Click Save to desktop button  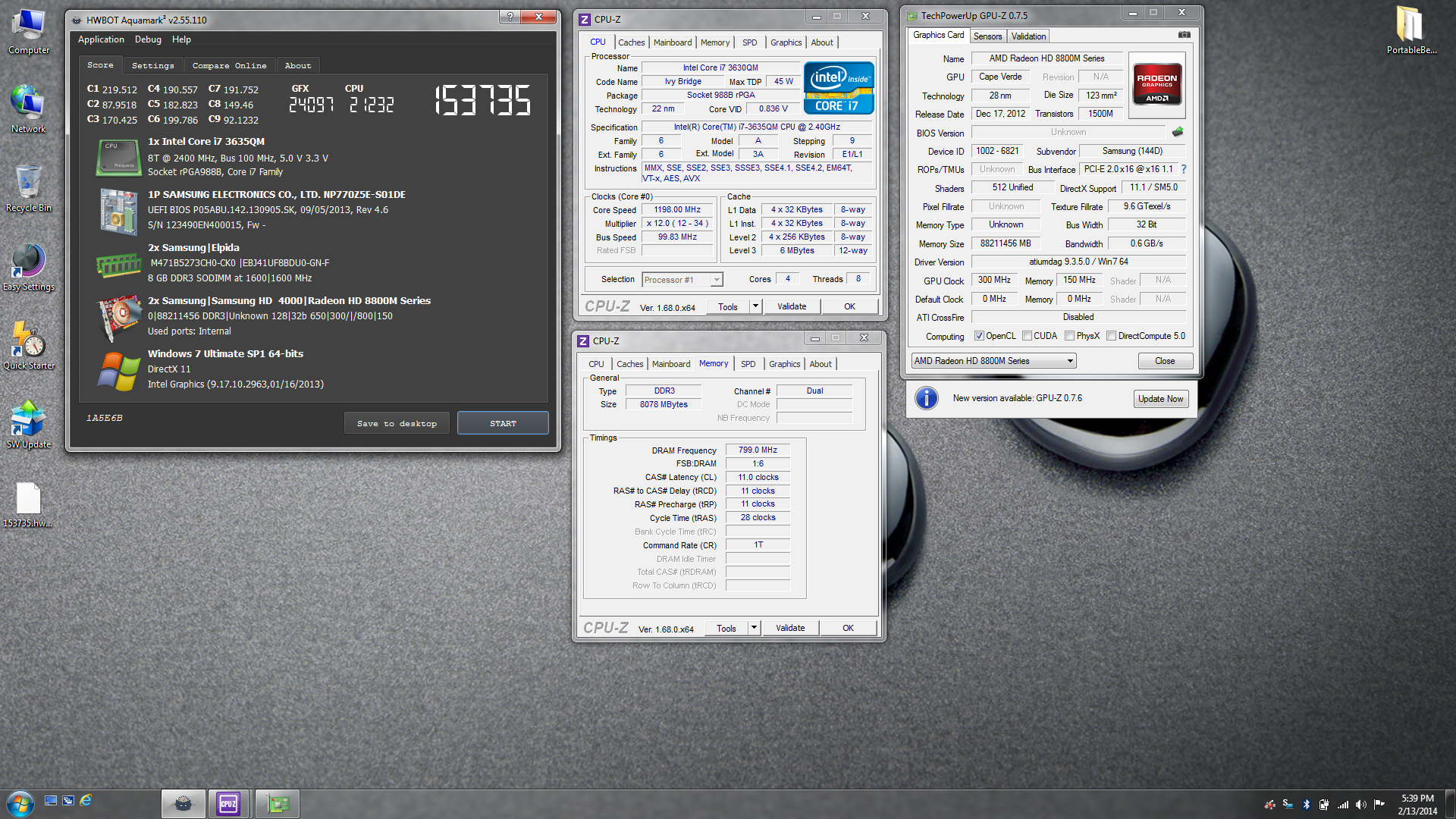397,423
